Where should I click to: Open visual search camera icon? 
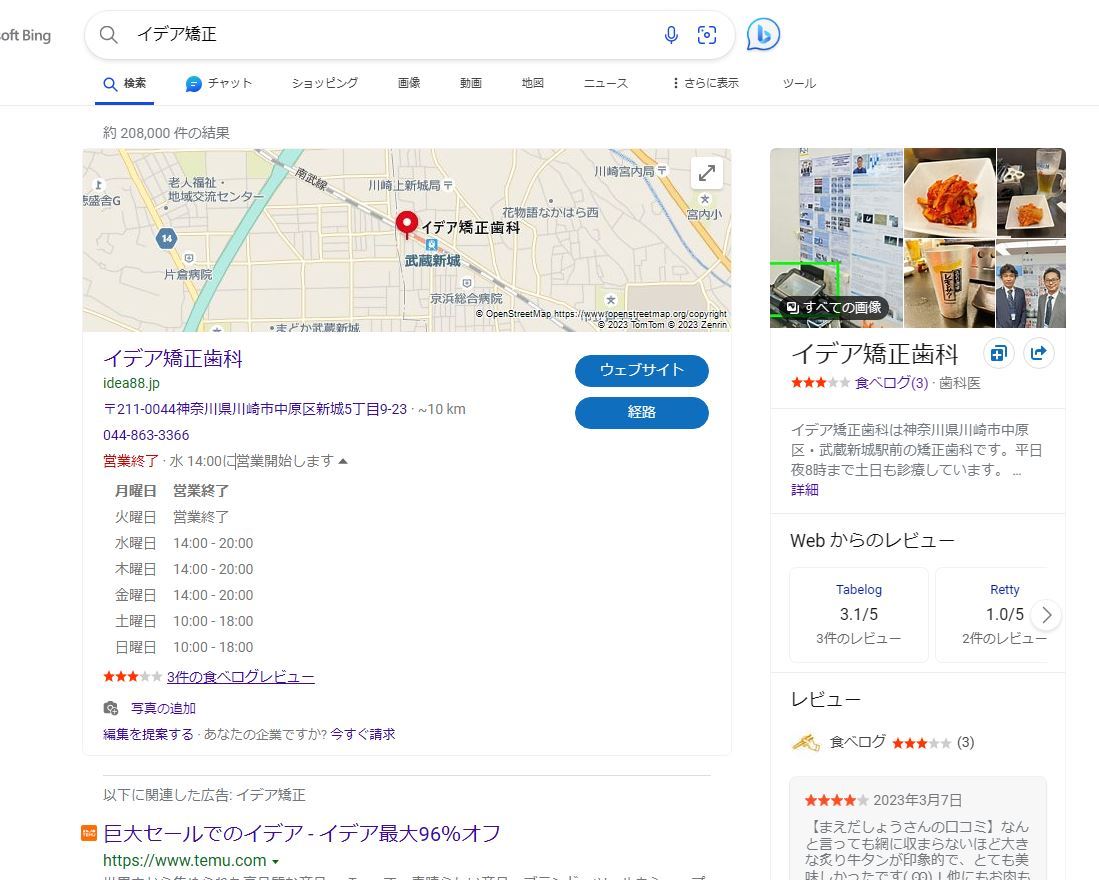tap(706, 34)
